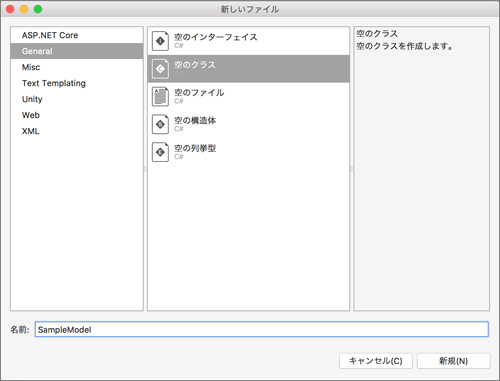Click the 新規(N) button
This screenshot has height=381, width=500.
click(x=453, y=361)
